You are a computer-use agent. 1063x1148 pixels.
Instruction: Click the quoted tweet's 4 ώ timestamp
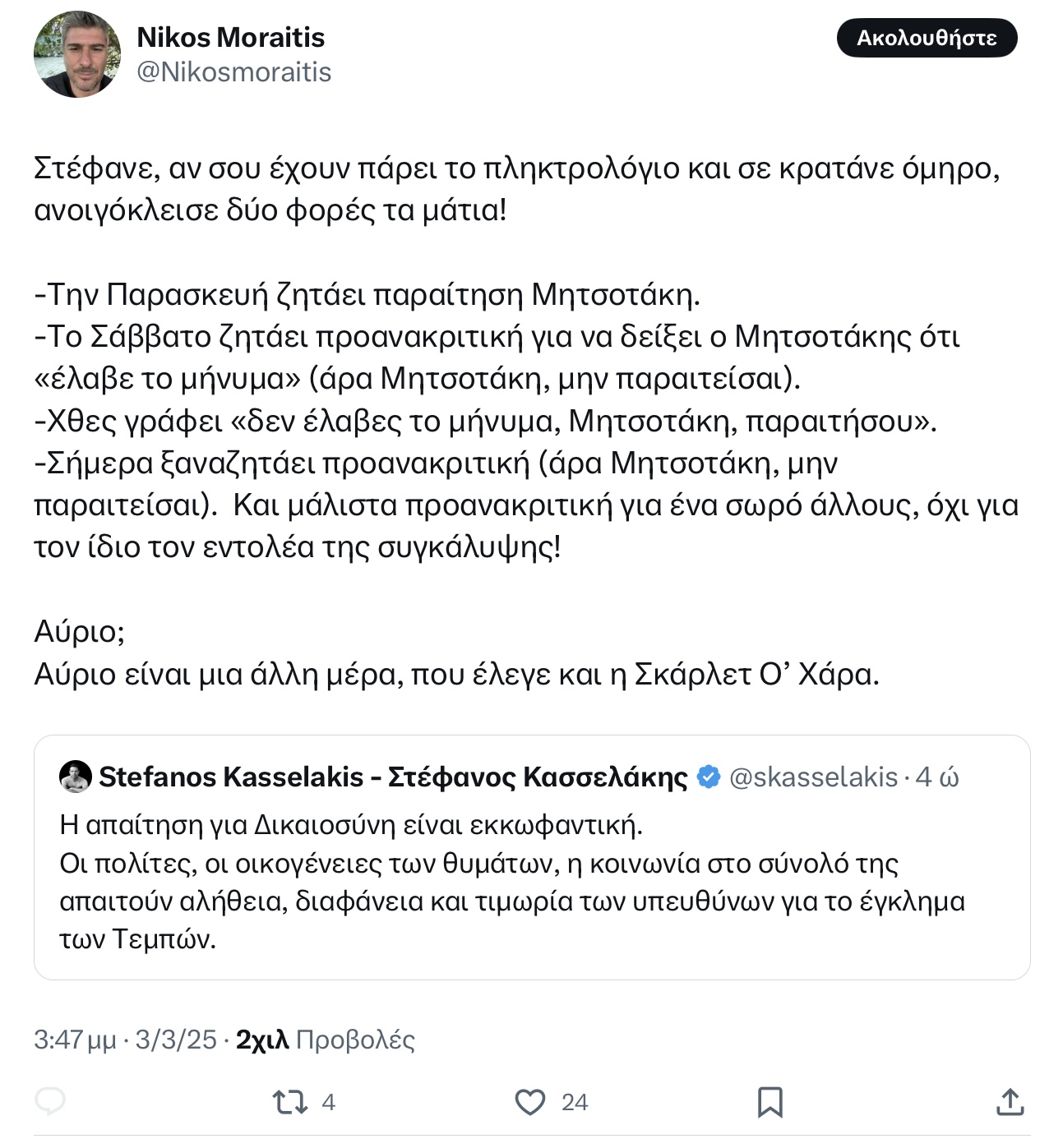(937, 777)
